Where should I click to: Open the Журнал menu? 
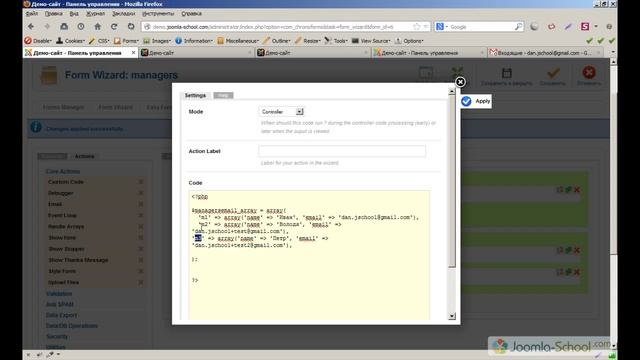[96, 13]
